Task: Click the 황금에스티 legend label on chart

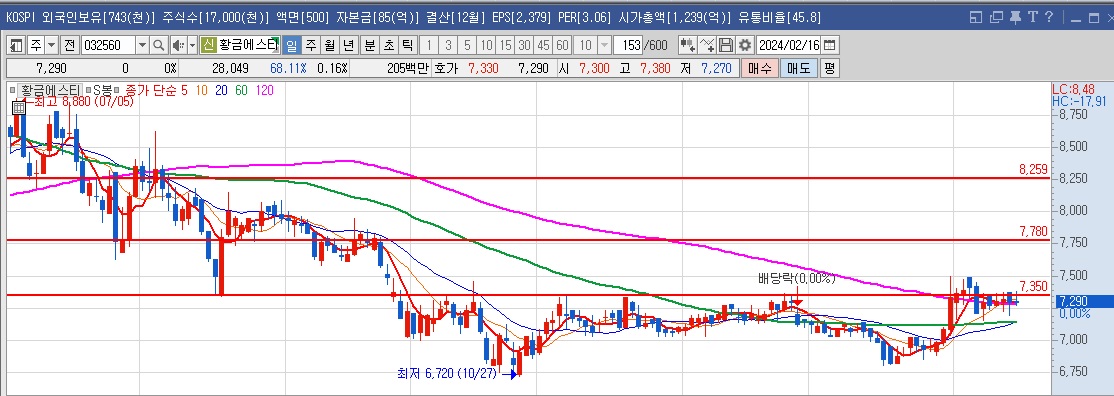Action: (50, 90)
